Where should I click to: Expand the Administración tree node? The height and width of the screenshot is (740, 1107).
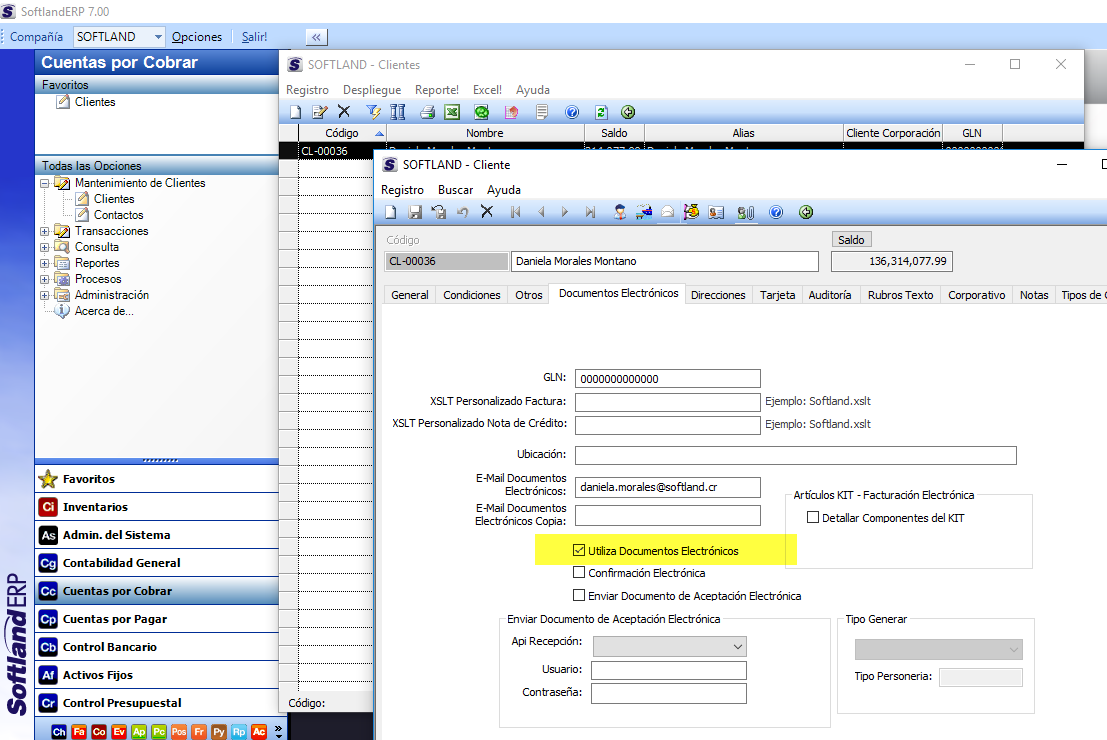click(x=44, y=295)
